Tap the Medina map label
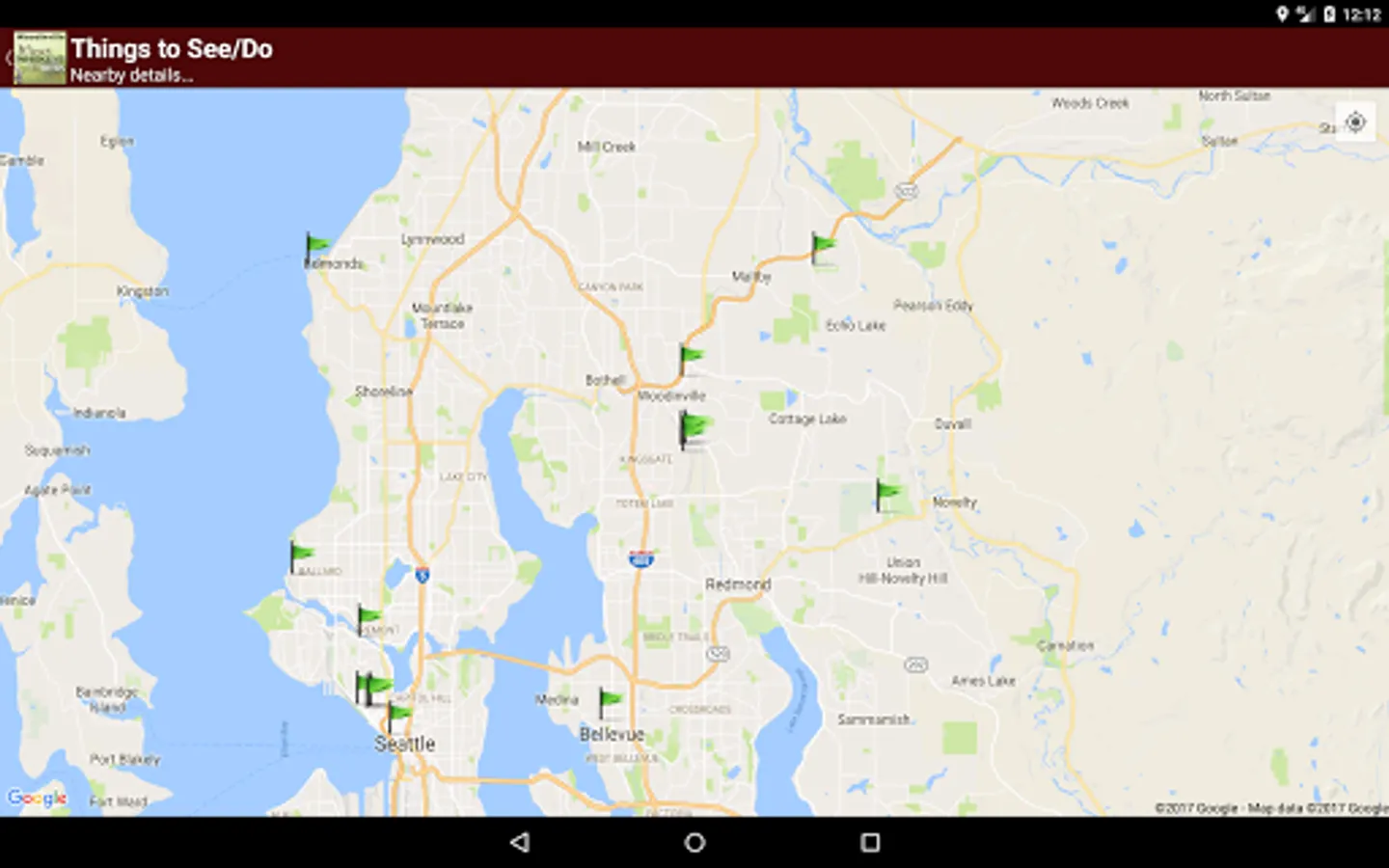 [x=557, y=699]
